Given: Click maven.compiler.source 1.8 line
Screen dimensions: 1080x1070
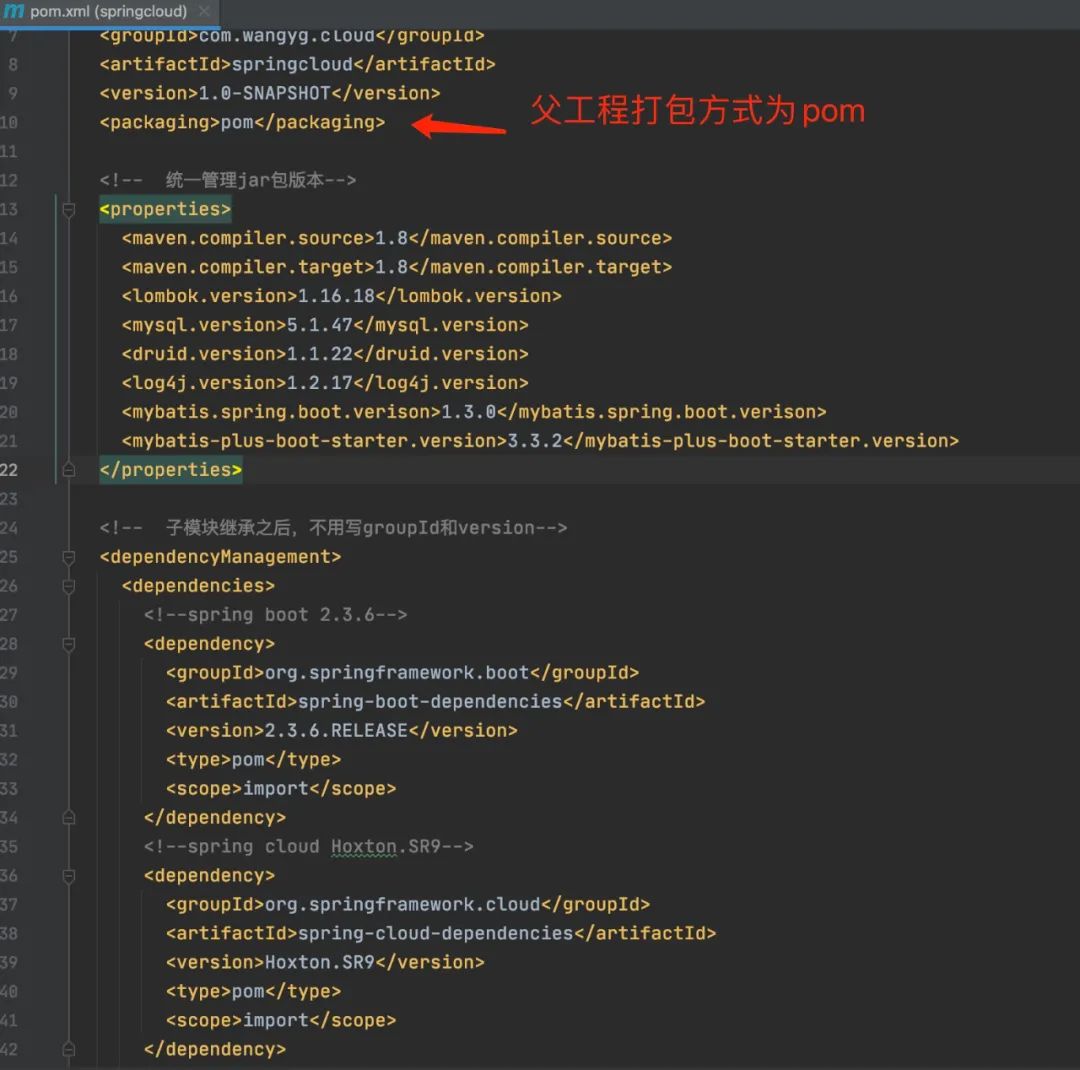Looking at the screenshot, I should click(x=397, y=238).
